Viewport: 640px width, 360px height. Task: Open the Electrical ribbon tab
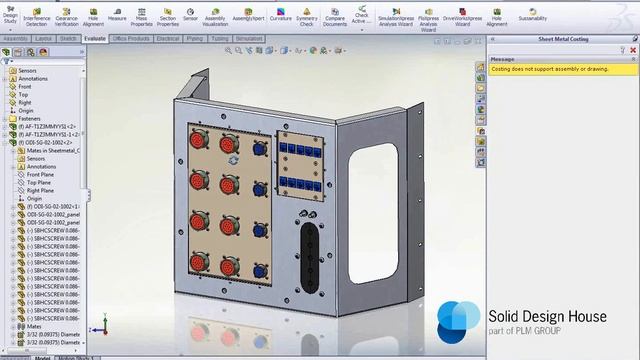coord(168,39)
